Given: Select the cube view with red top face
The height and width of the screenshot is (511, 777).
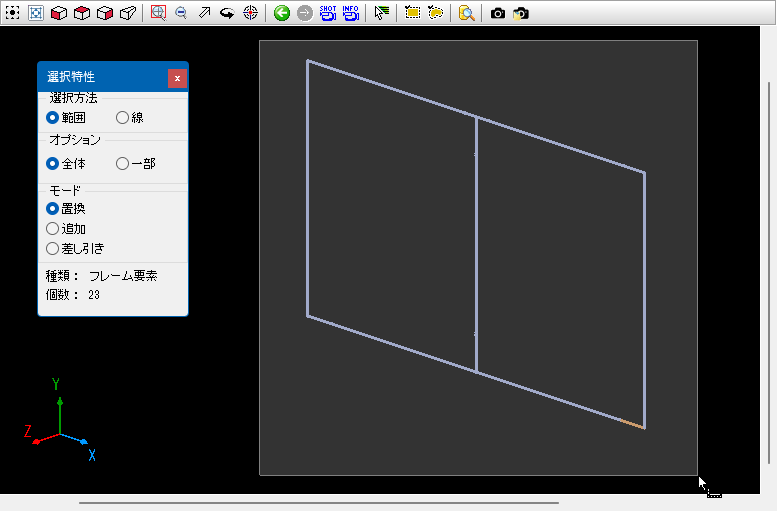Looking at the screenshot, I should (x=82, y=13).
